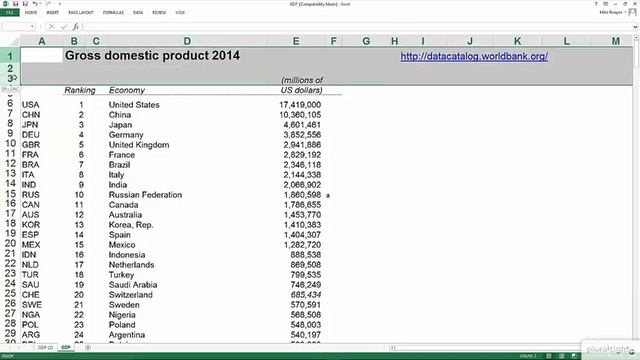Viewport: 640px width, 360px height.
Task: Expand the formula bar with the chevron
Action: coord(636,27)
